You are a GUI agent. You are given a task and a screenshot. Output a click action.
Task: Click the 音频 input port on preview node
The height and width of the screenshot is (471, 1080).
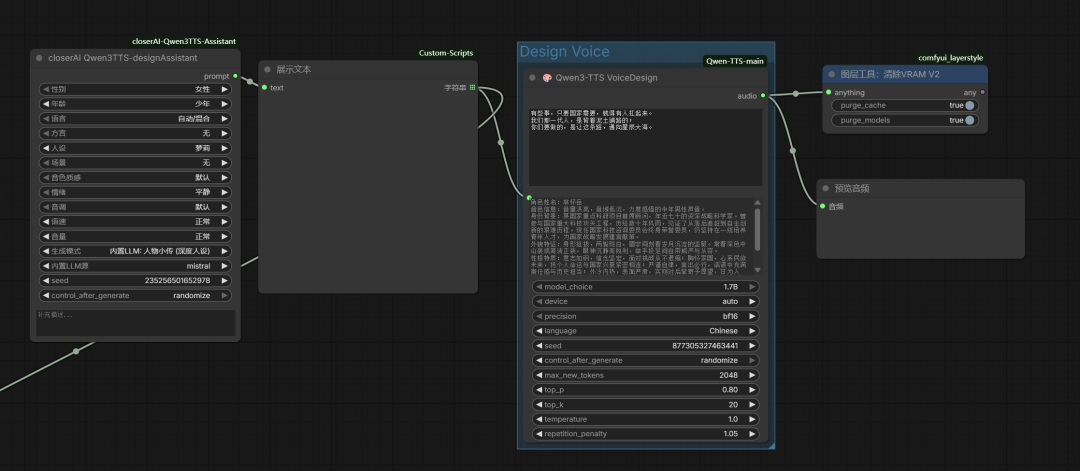pos(822,206)
